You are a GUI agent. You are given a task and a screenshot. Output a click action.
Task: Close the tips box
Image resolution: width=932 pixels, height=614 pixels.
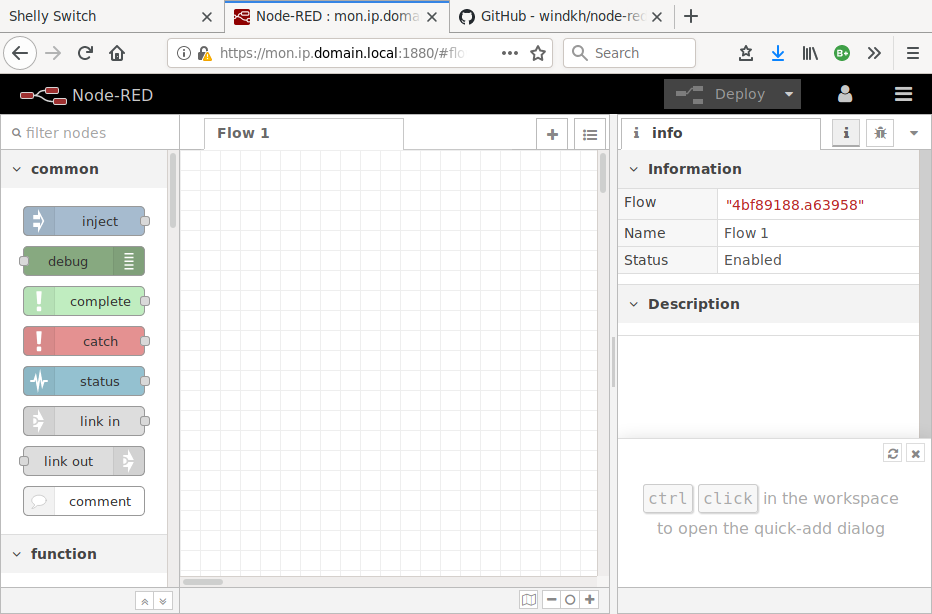tap(915, 454)
